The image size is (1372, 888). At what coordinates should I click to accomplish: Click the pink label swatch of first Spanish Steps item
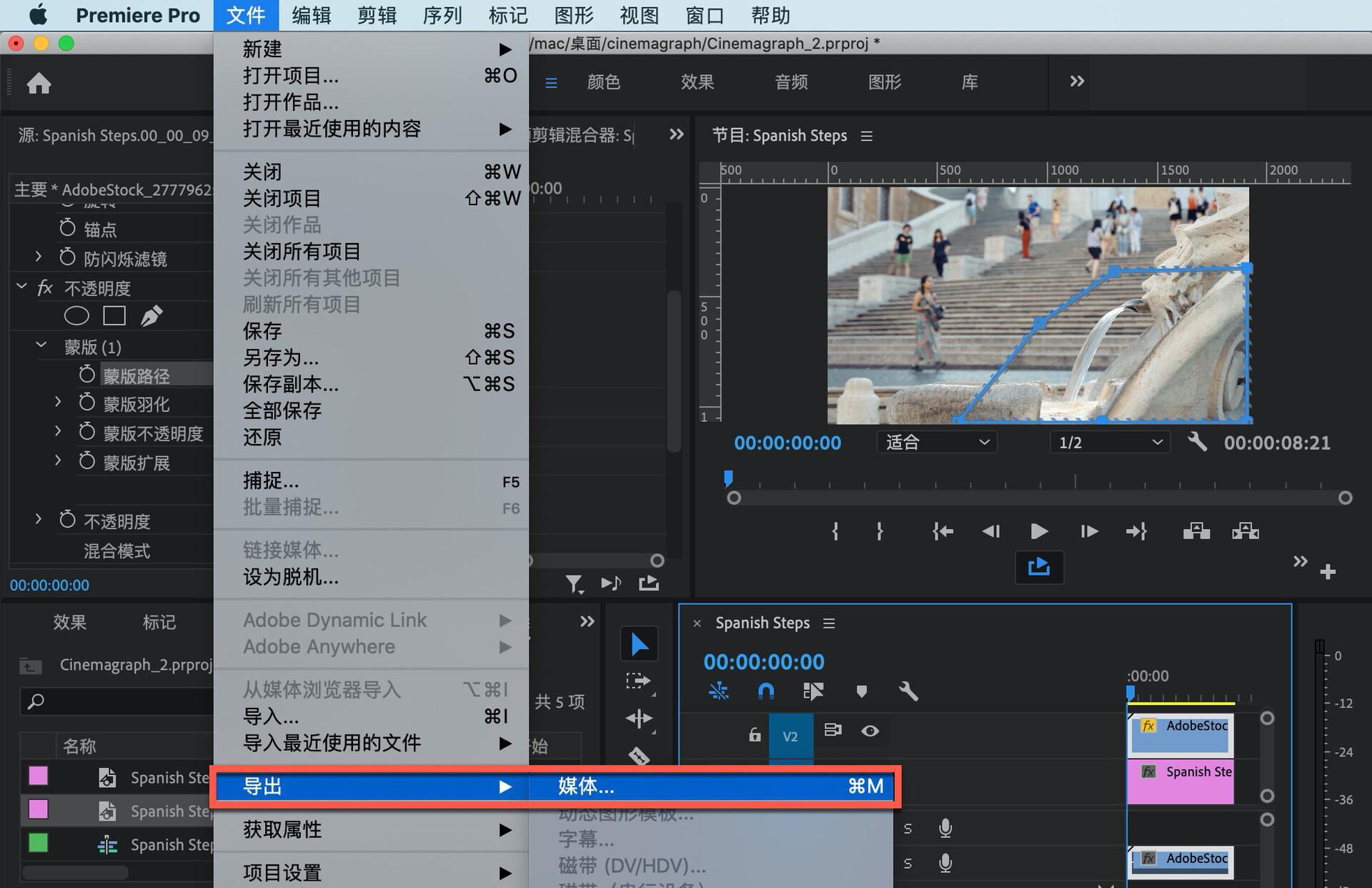[38, 776]
